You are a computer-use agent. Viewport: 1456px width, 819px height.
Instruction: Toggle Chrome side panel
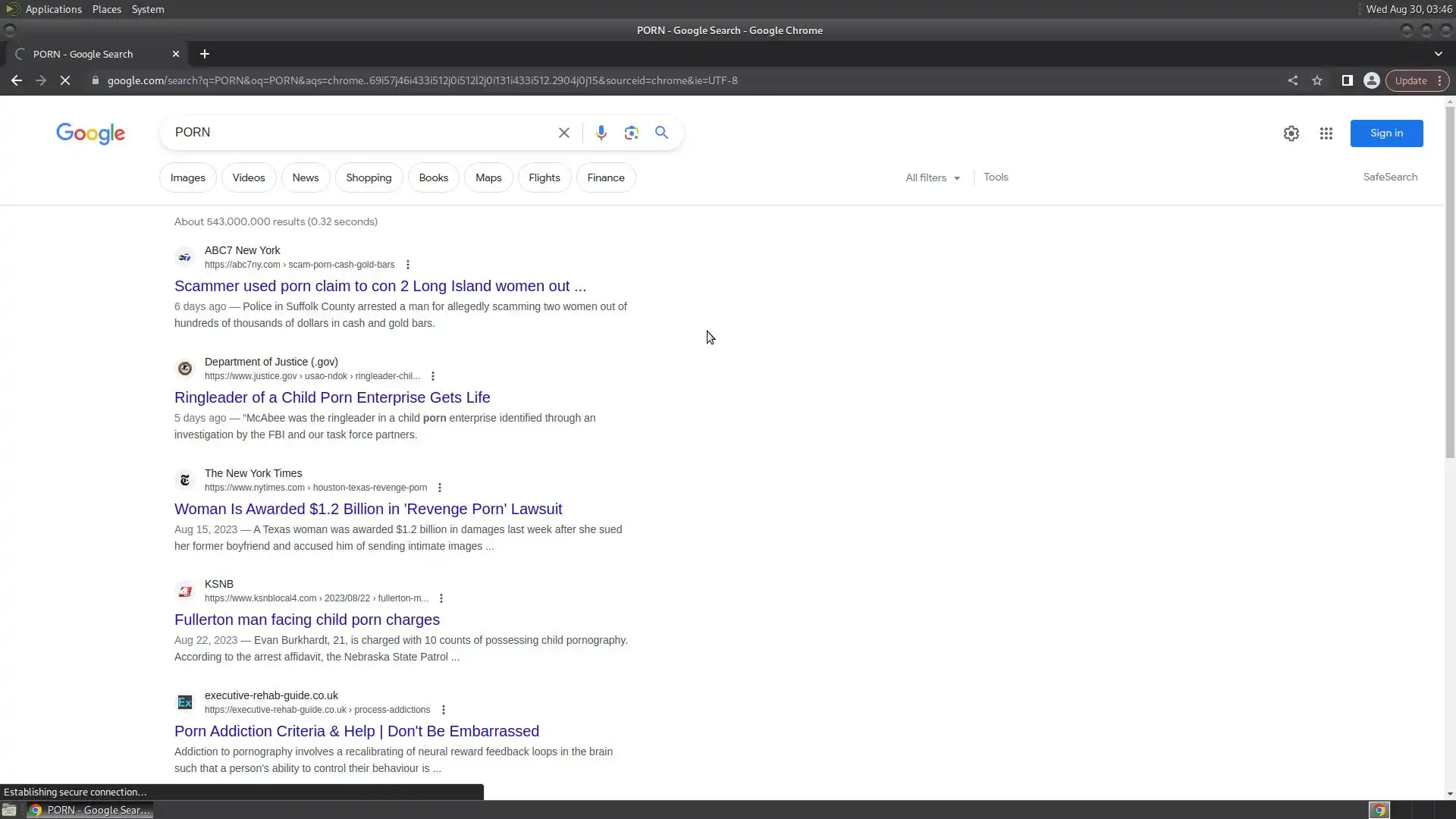(x=1347, y=80)
